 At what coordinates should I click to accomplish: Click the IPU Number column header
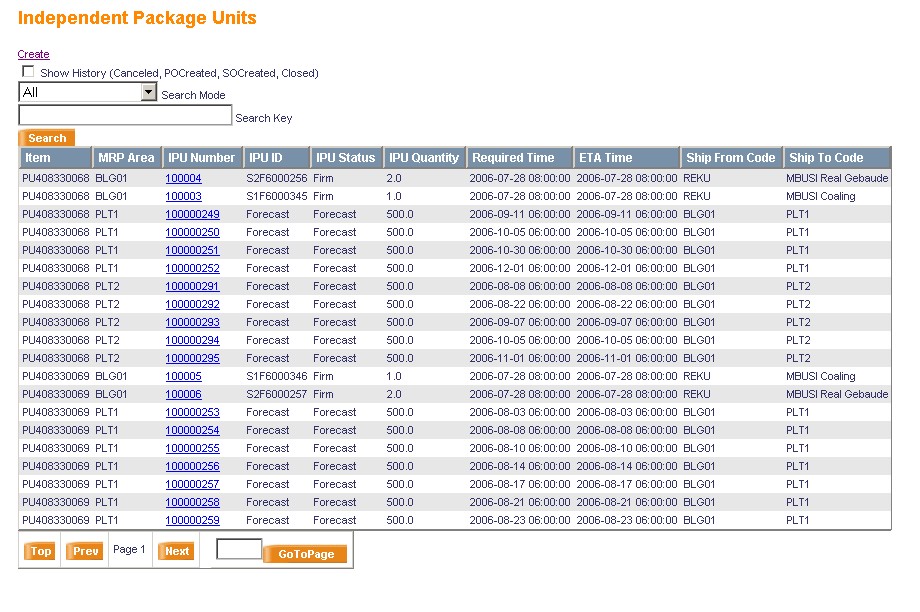[x=202, y=158]
